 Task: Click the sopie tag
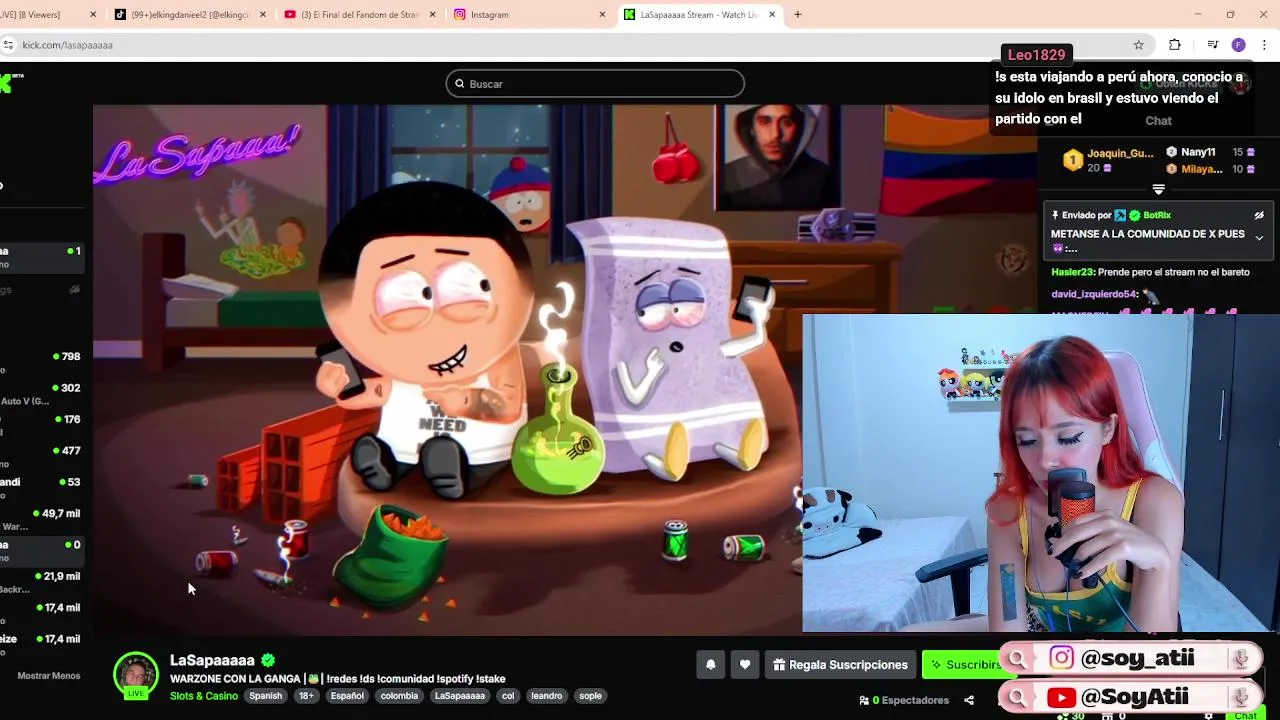click(591, 696)
